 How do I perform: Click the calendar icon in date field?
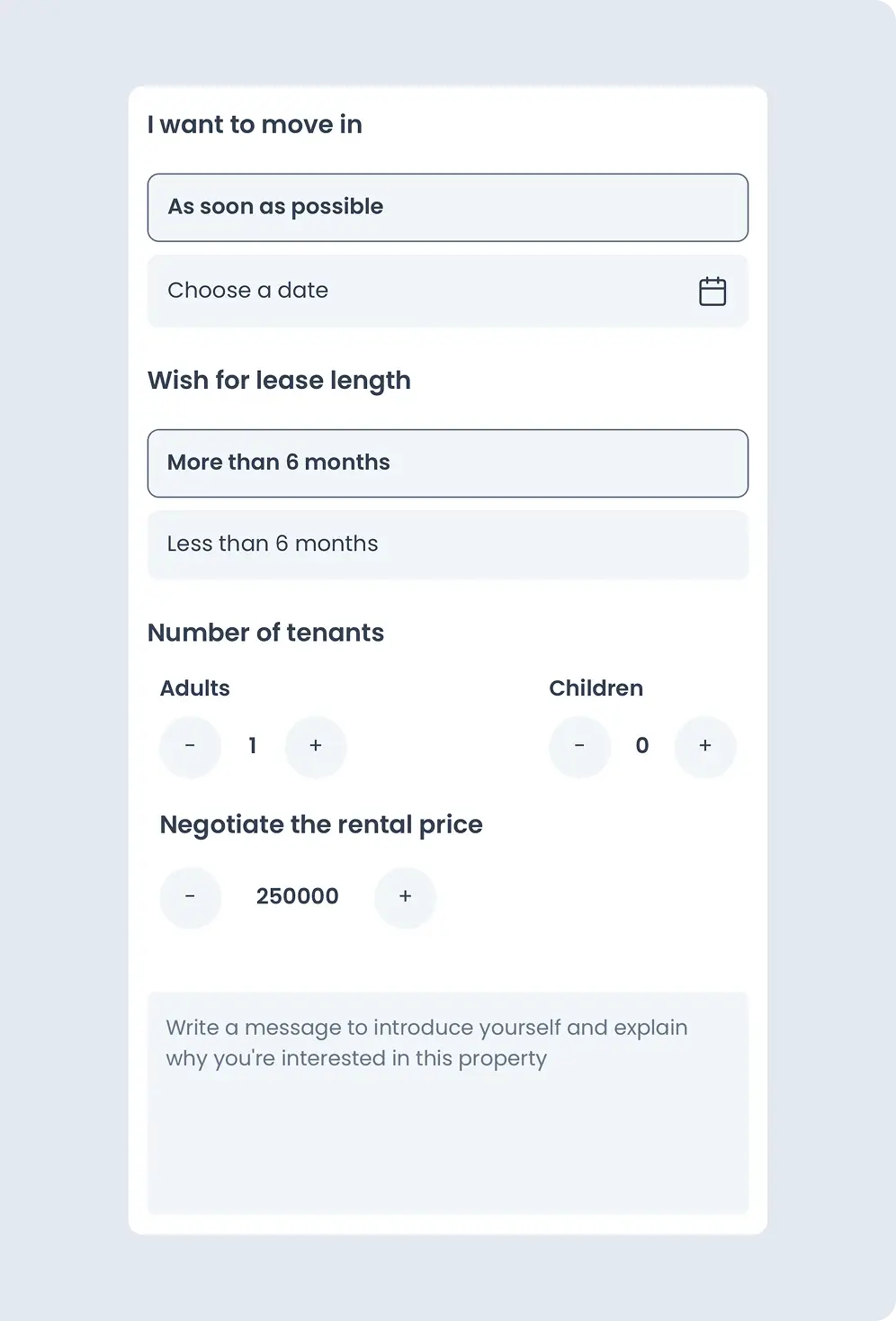pos(712,292)
